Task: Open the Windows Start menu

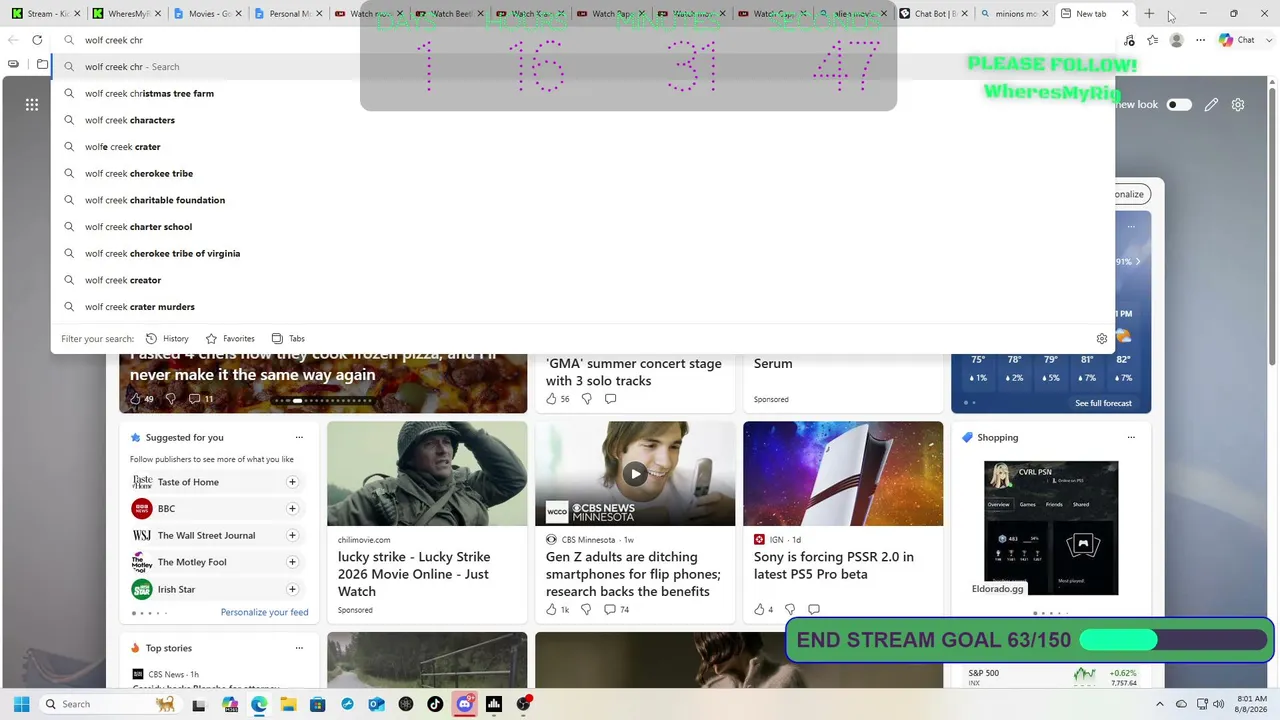Action: 21,704
